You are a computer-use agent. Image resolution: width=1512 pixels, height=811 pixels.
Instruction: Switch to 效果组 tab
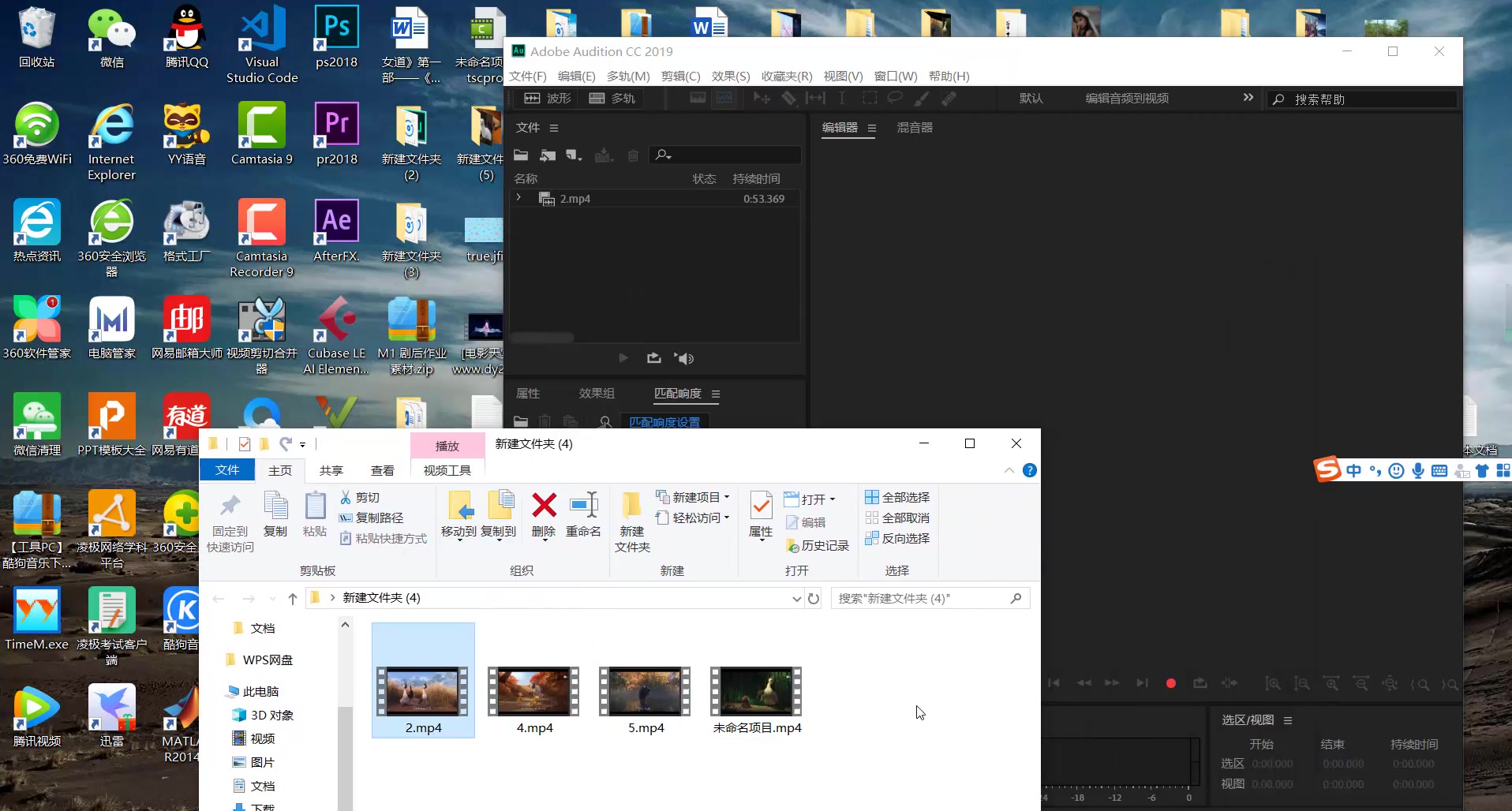coord(597,394)
